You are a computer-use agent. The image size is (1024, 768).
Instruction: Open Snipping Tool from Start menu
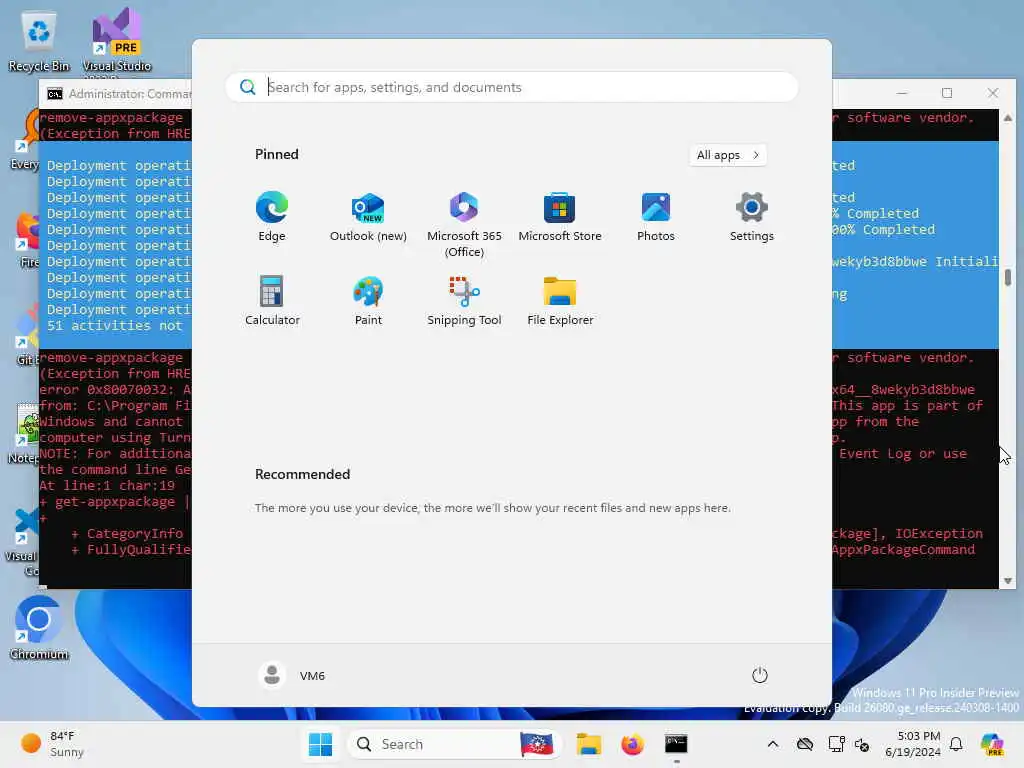[464, 301]
